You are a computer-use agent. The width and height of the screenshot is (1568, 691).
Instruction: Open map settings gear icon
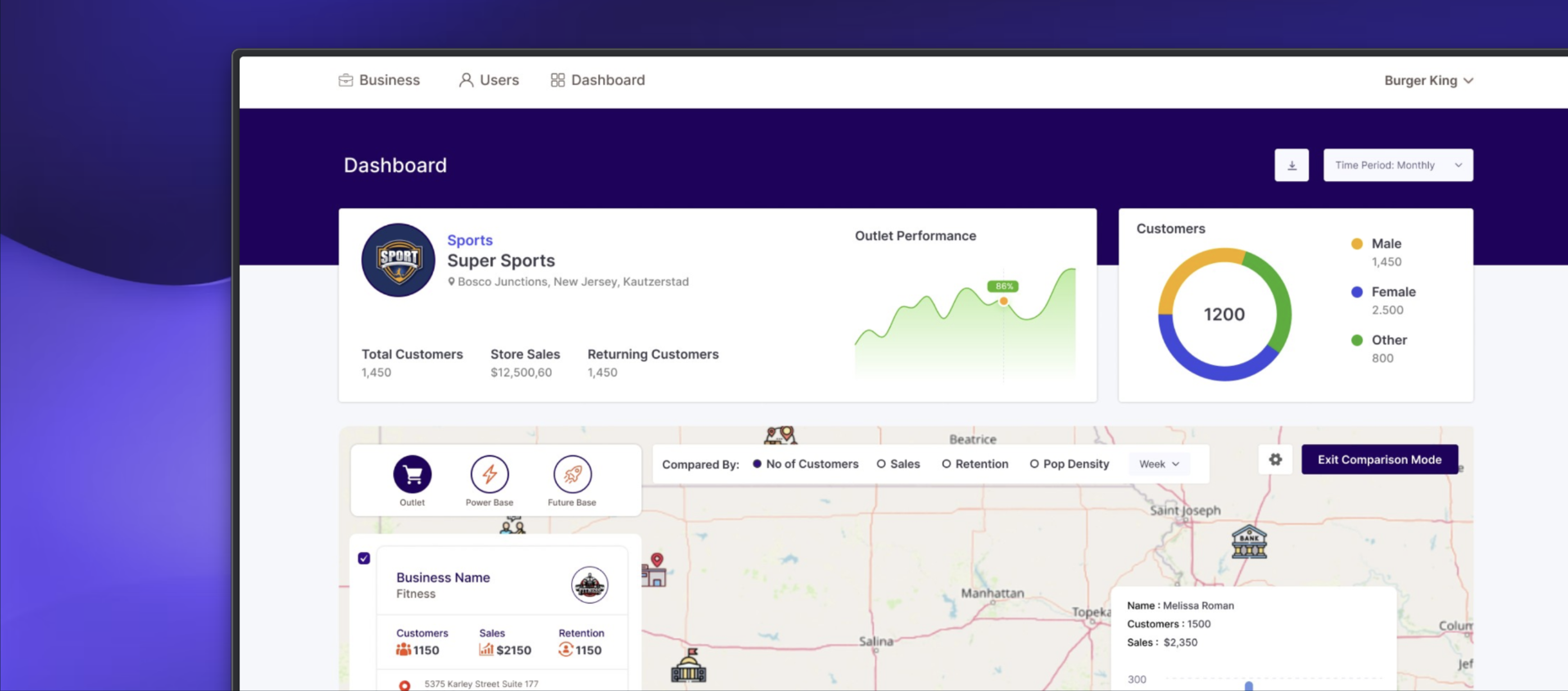point(1275,460)
